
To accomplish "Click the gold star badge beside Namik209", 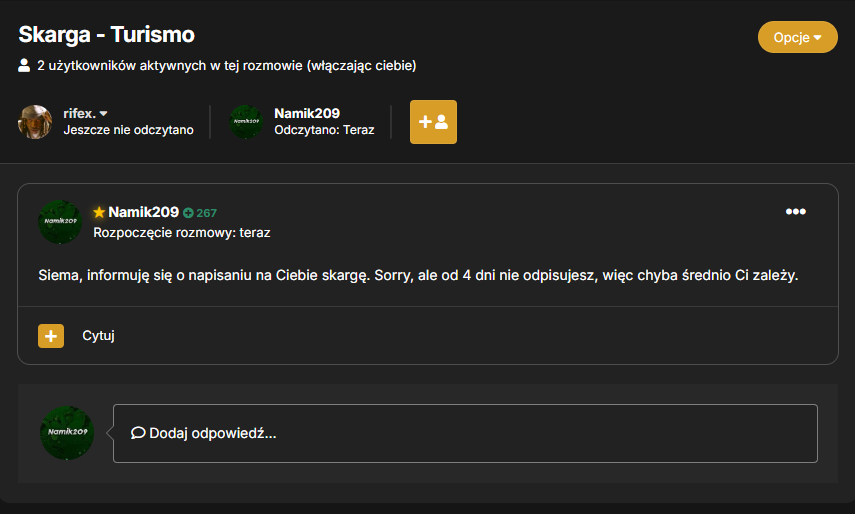I will pos(99,212).
